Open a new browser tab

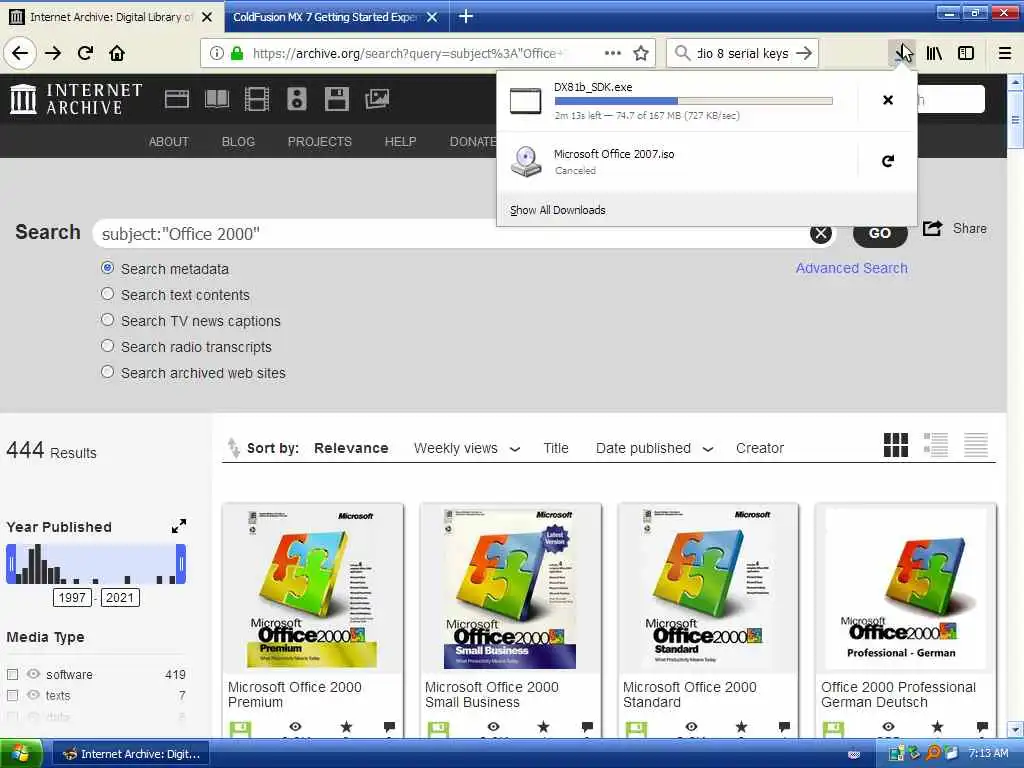466,17
